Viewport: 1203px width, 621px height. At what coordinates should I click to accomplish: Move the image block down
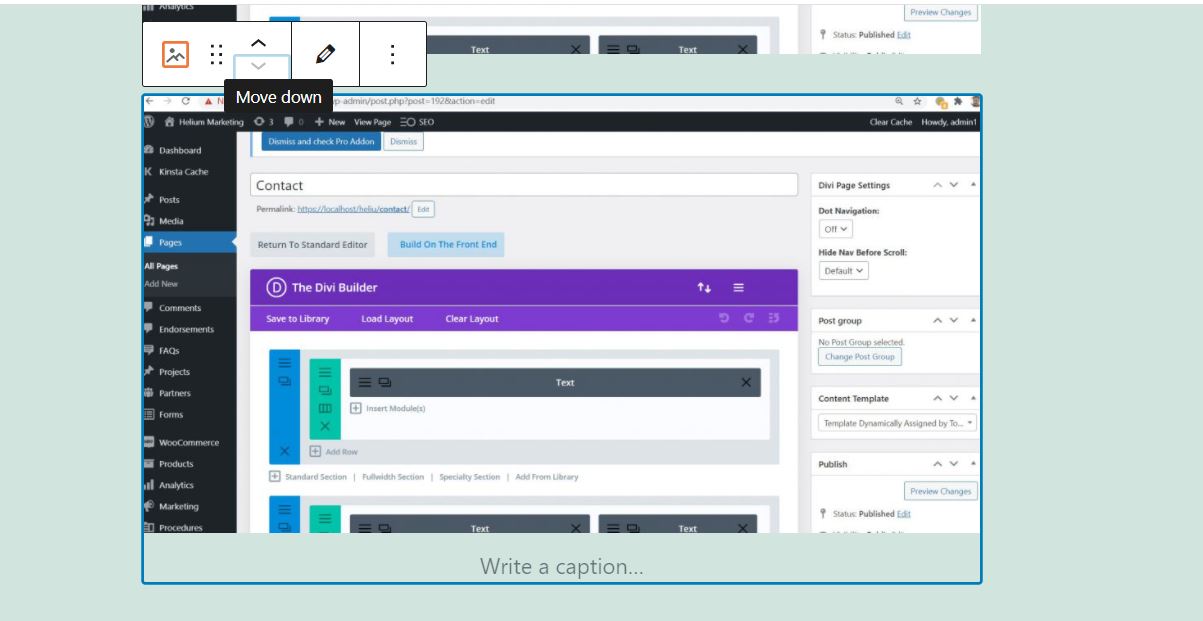258,66
